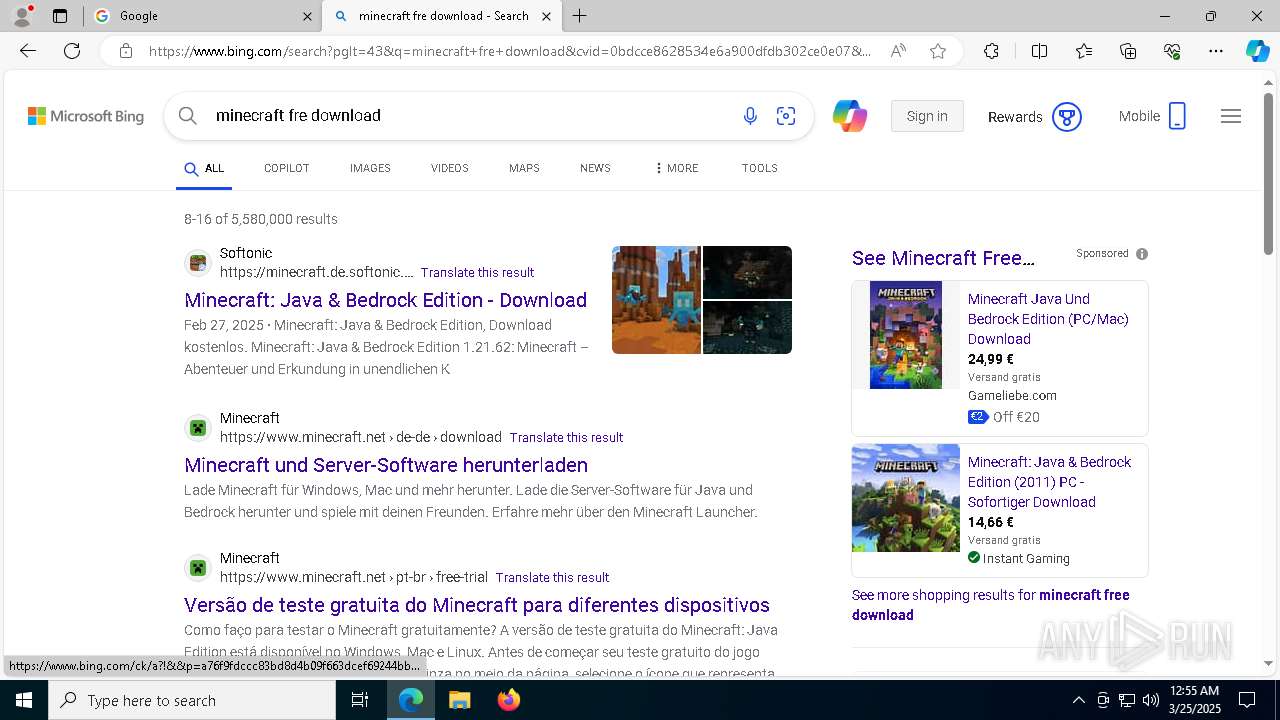Switch to VIDEOS search tab
The width and height of the screenshot is (1280, 720).
tap(450, 168)
